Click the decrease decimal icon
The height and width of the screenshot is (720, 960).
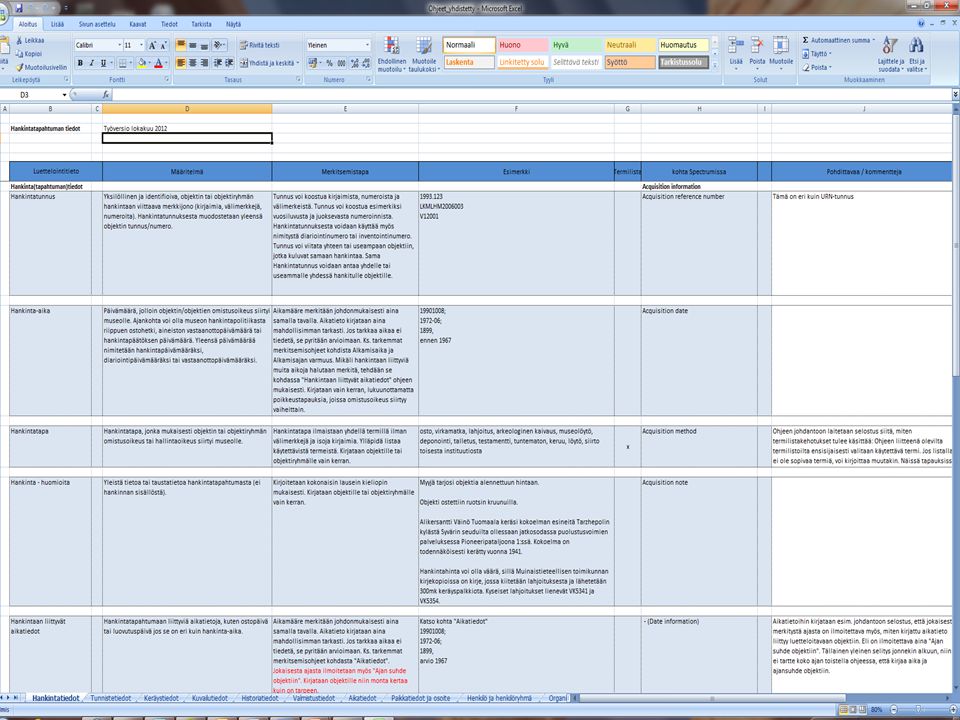366,63
